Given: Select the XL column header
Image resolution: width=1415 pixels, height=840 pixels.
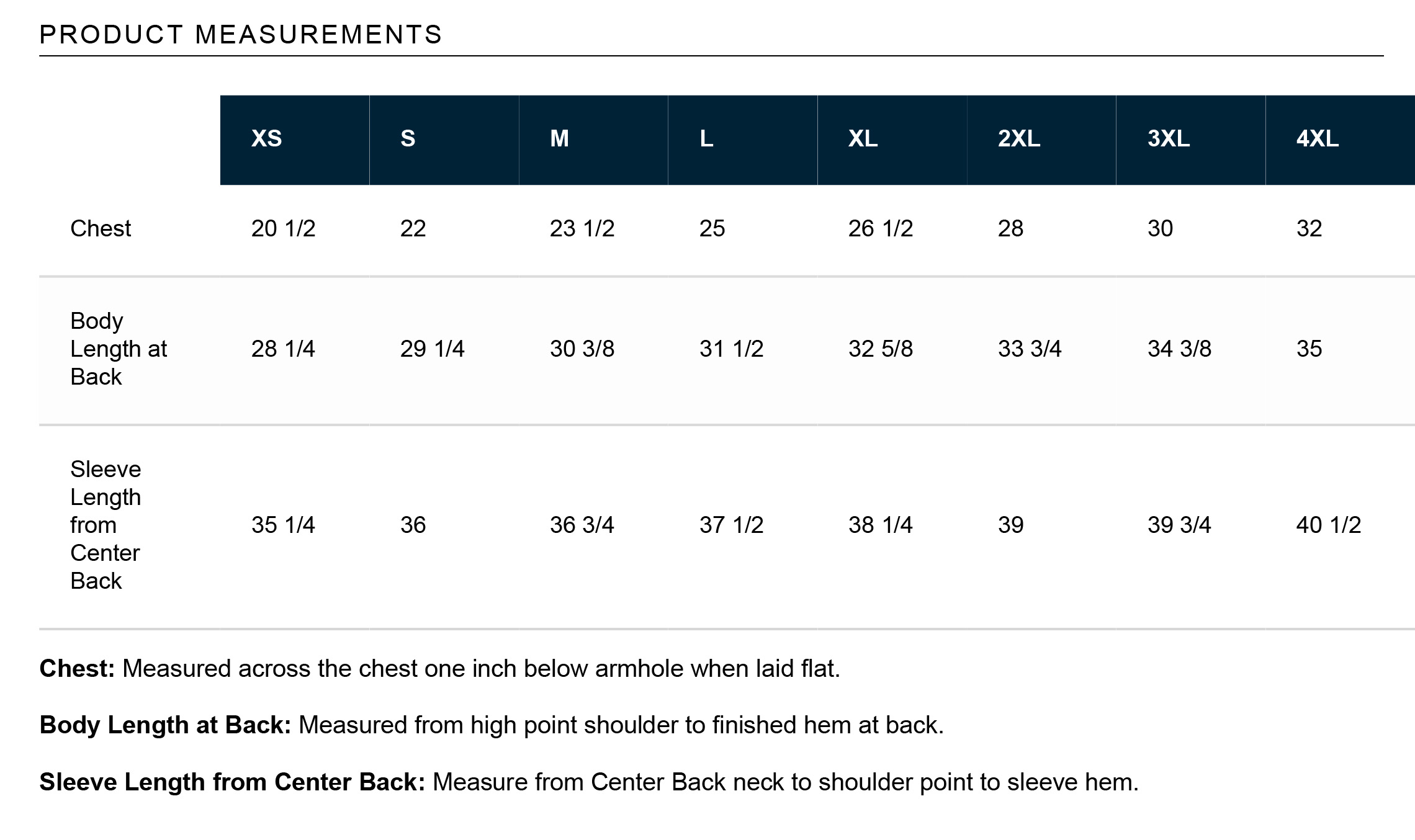Looking at the screenshot, I should click(863, 138).
